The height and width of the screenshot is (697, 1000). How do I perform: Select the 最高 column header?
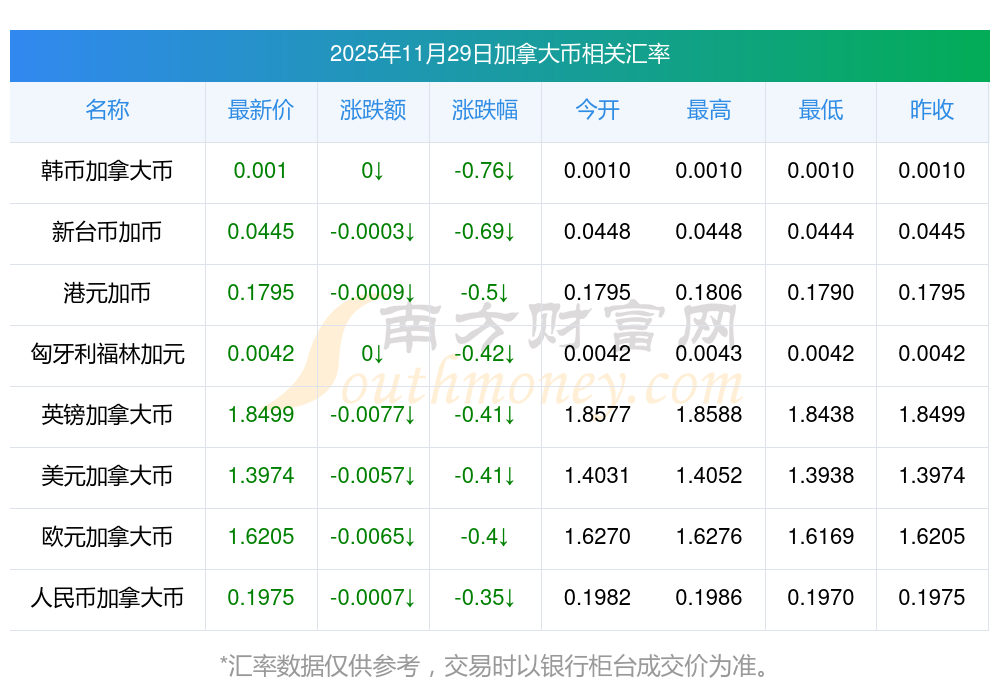pyautogui.click(x=709, y=110)
